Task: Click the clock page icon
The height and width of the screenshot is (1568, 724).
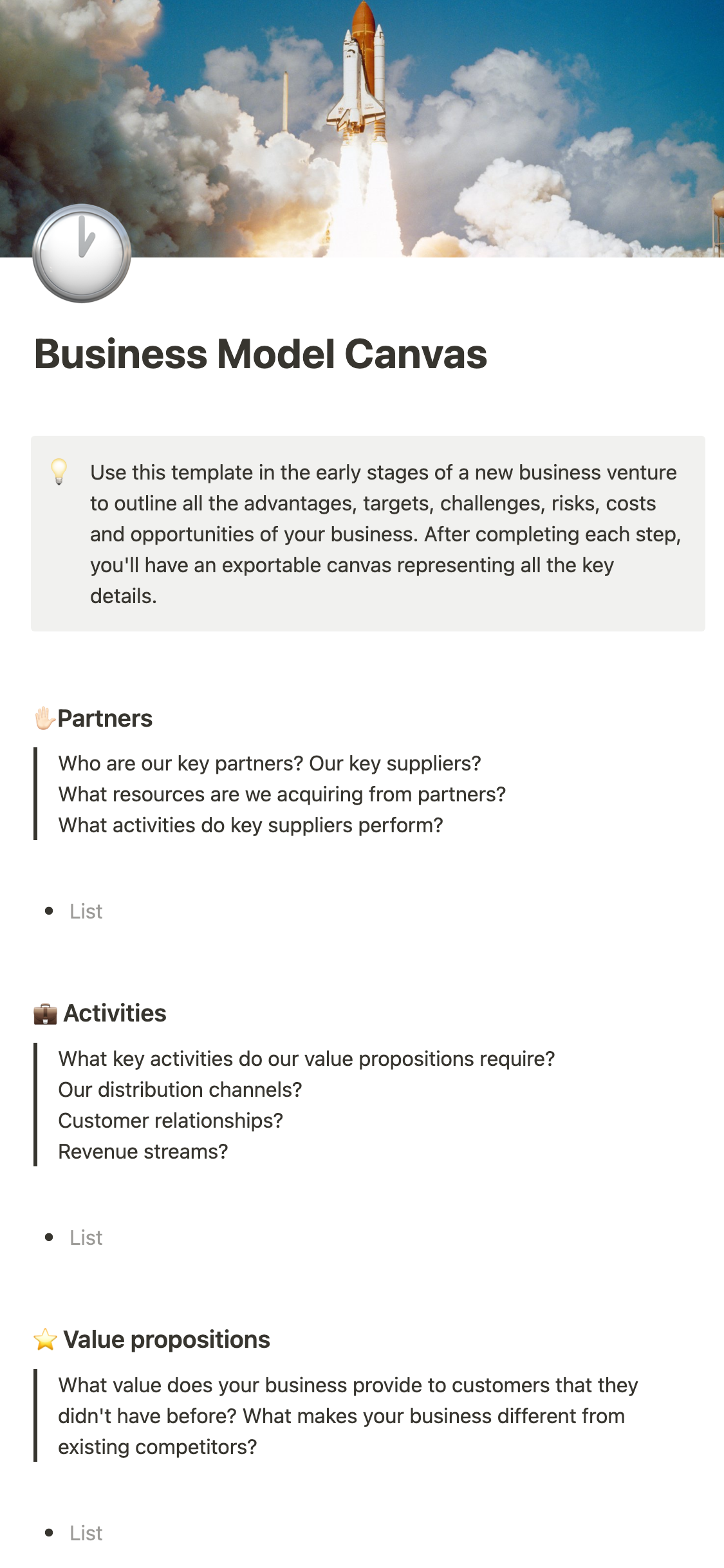Action: [82, 253]
